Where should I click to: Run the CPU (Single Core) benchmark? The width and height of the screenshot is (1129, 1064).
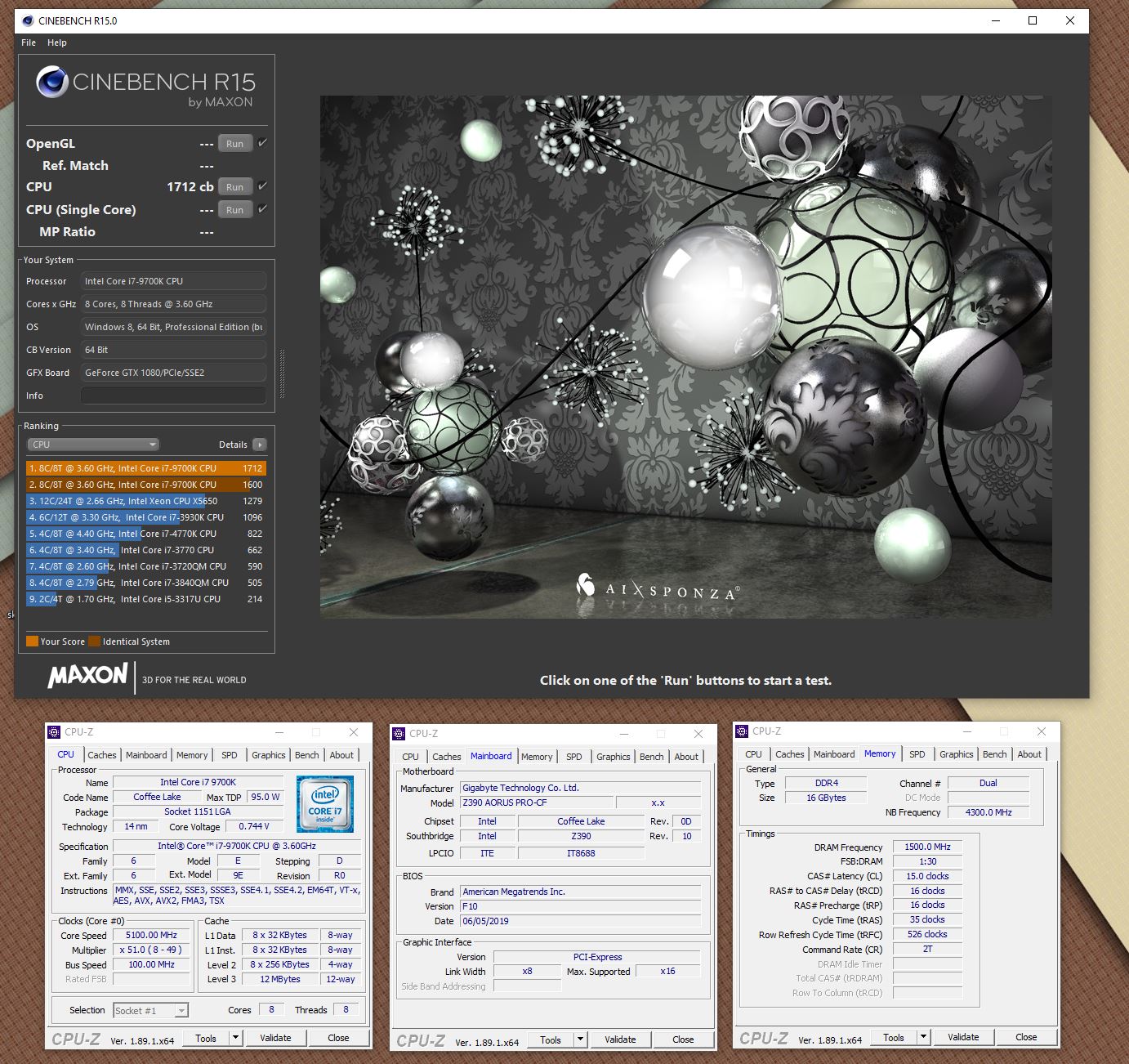point(235,210)
